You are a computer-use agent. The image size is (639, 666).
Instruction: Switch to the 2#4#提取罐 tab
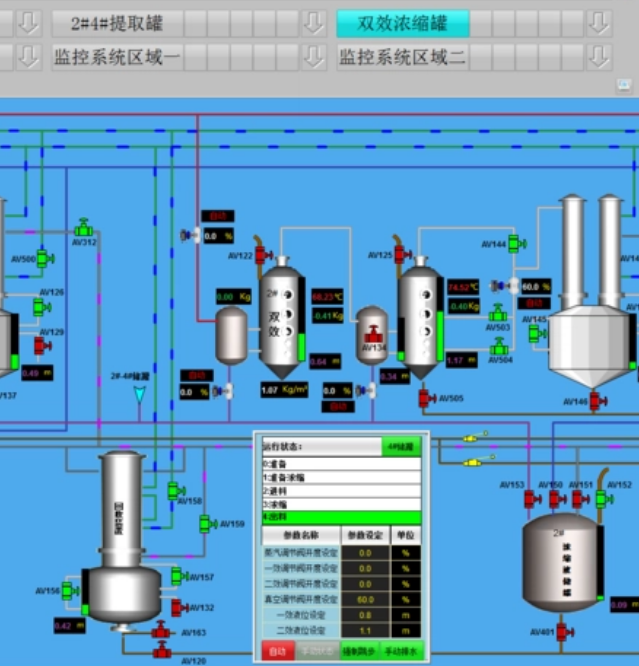click(118, 23)
